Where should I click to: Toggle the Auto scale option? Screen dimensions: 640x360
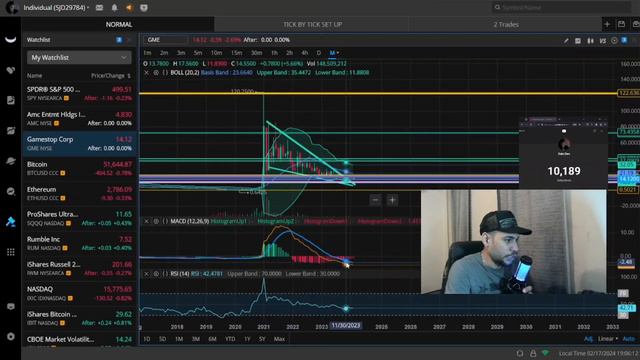pos(629,339)
